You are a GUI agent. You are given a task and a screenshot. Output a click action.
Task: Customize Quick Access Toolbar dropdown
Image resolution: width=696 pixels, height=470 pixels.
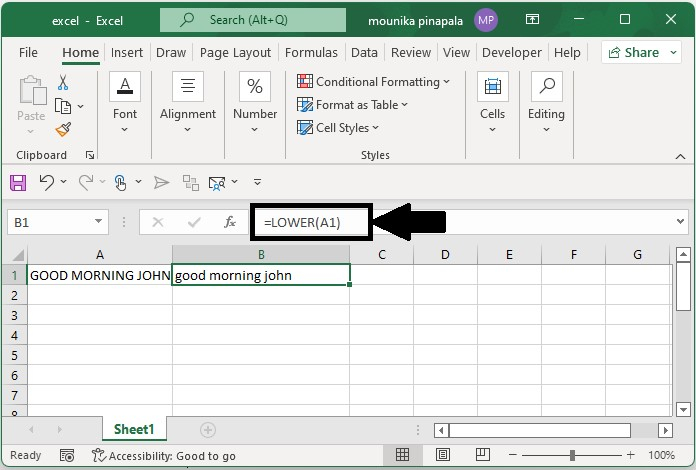(x=257, y=182)
